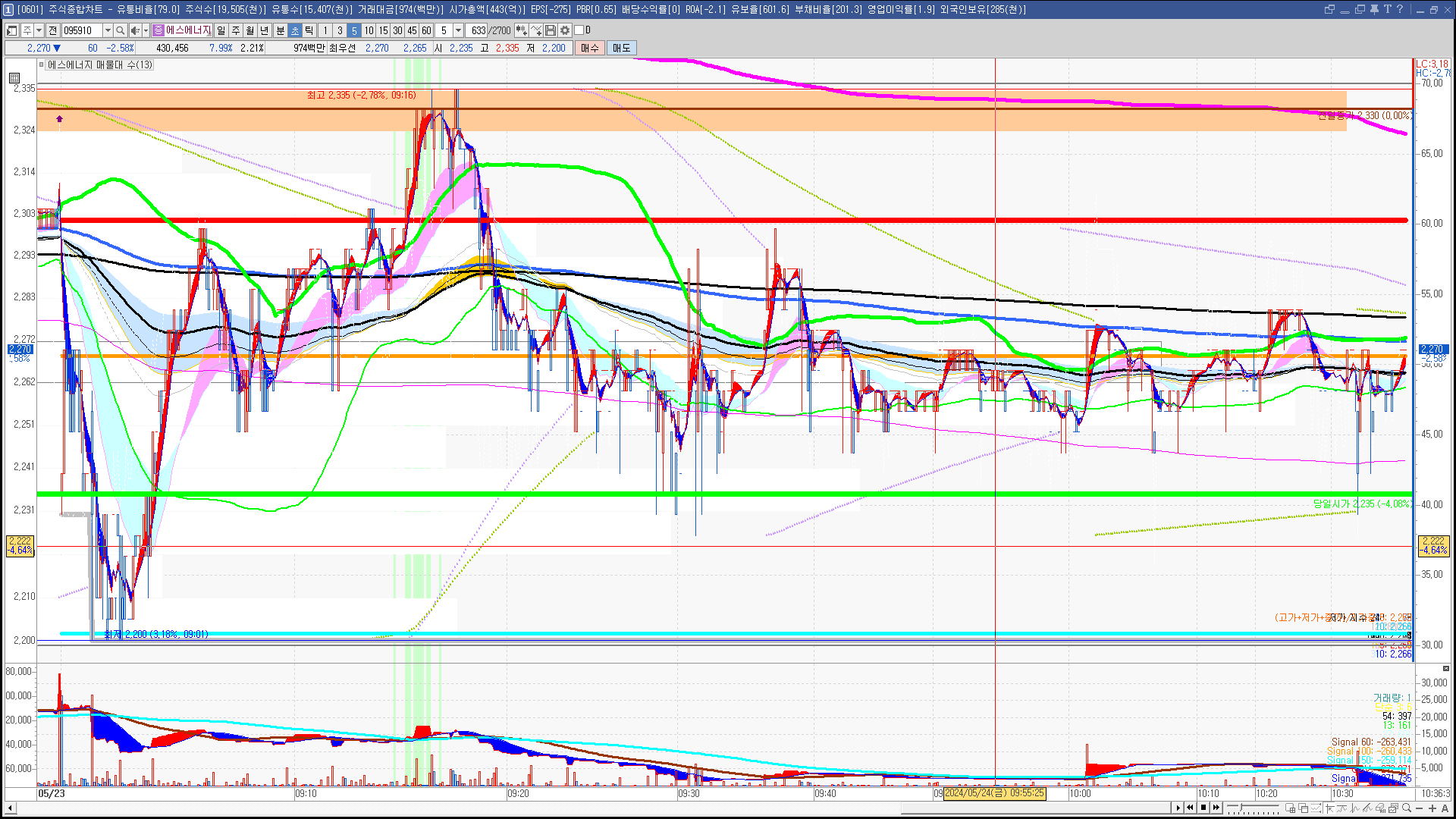Toggle the 초 (seconds) chart period

(x=295, y=30)
